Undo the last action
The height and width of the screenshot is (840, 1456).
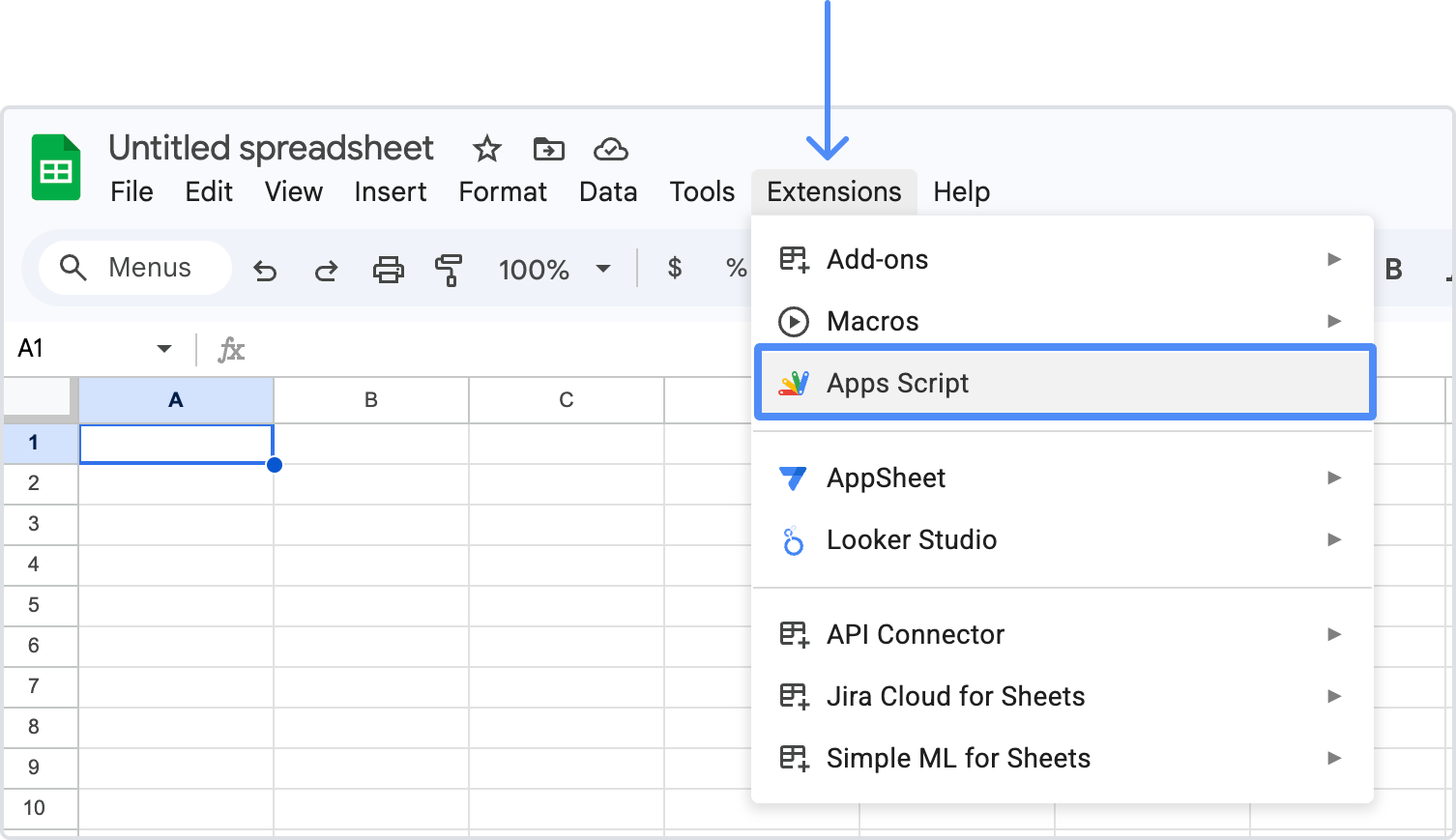tap(265, 270)
